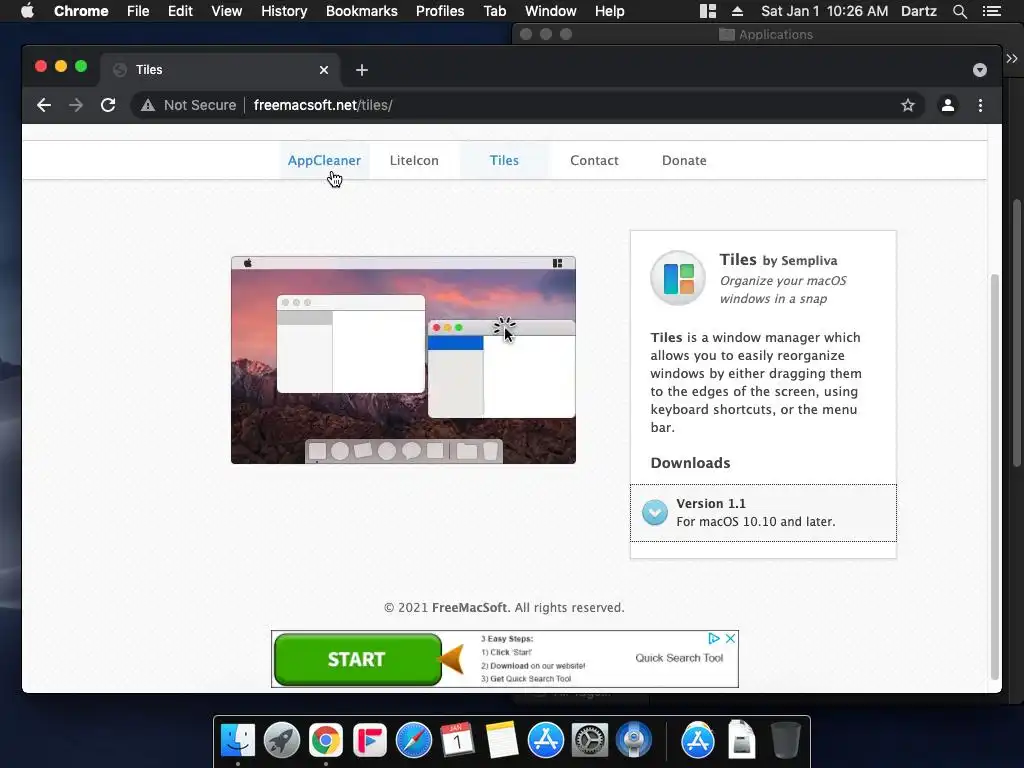Click the Tiles menu bar icon
Screen dimensions: 1024x768
708,11
